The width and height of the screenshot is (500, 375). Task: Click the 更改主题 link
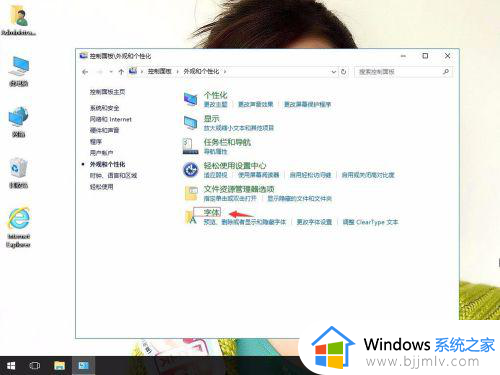click(x=216, y=104)
